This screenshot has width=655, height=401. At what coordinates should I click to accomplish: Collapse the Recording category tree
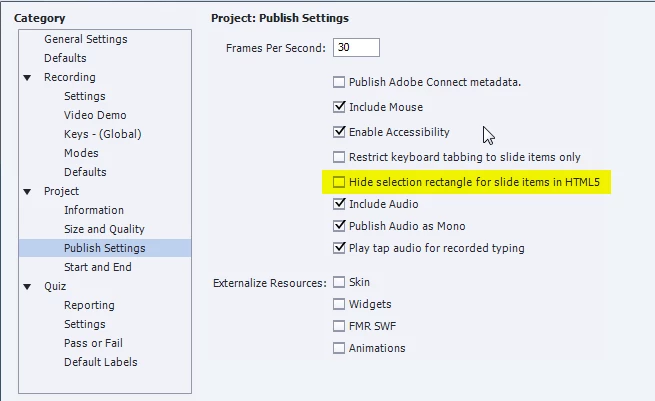point(28,78)
